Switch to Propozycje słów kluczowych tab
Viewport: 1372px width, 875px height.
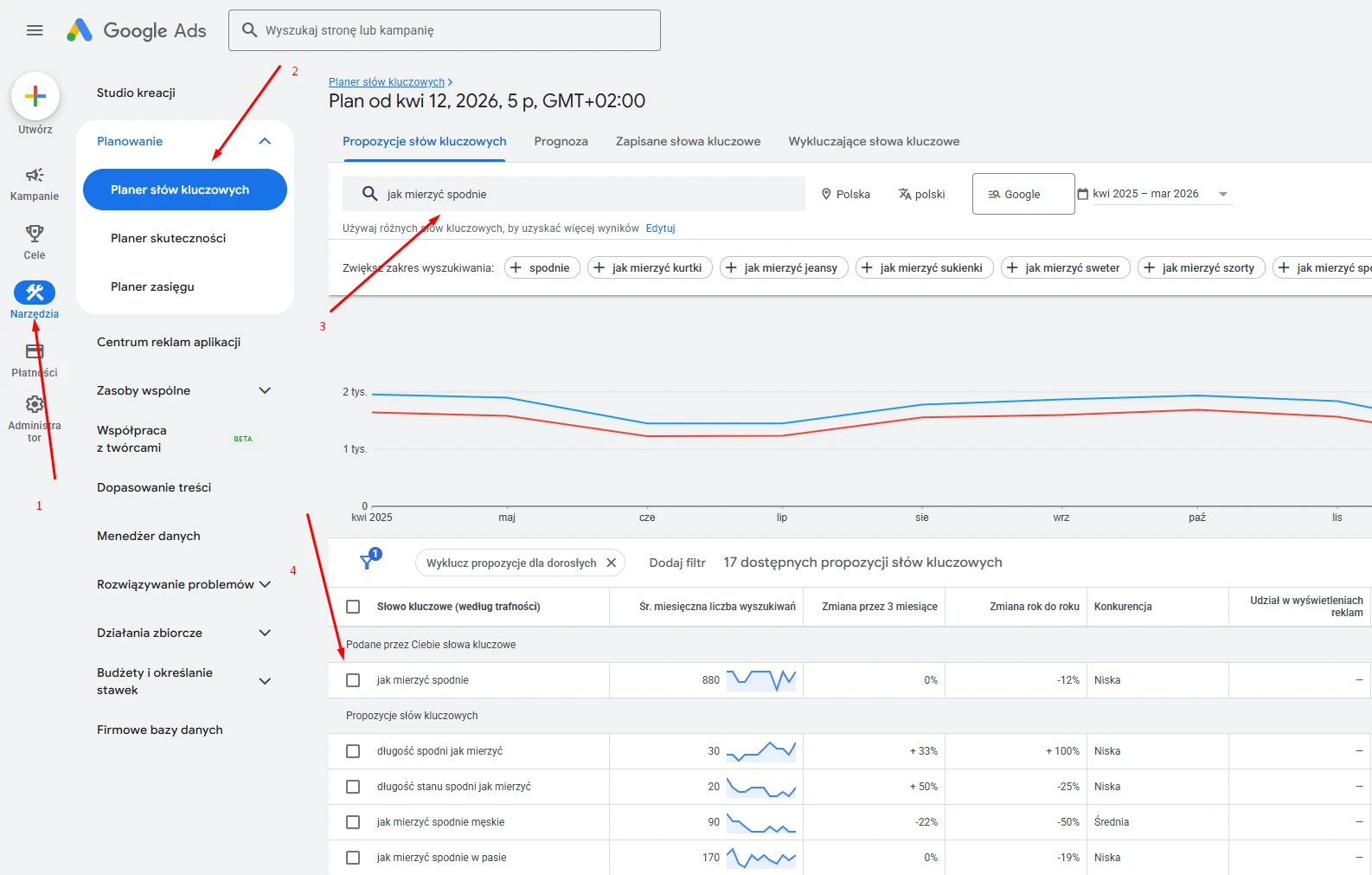point(425,141)
